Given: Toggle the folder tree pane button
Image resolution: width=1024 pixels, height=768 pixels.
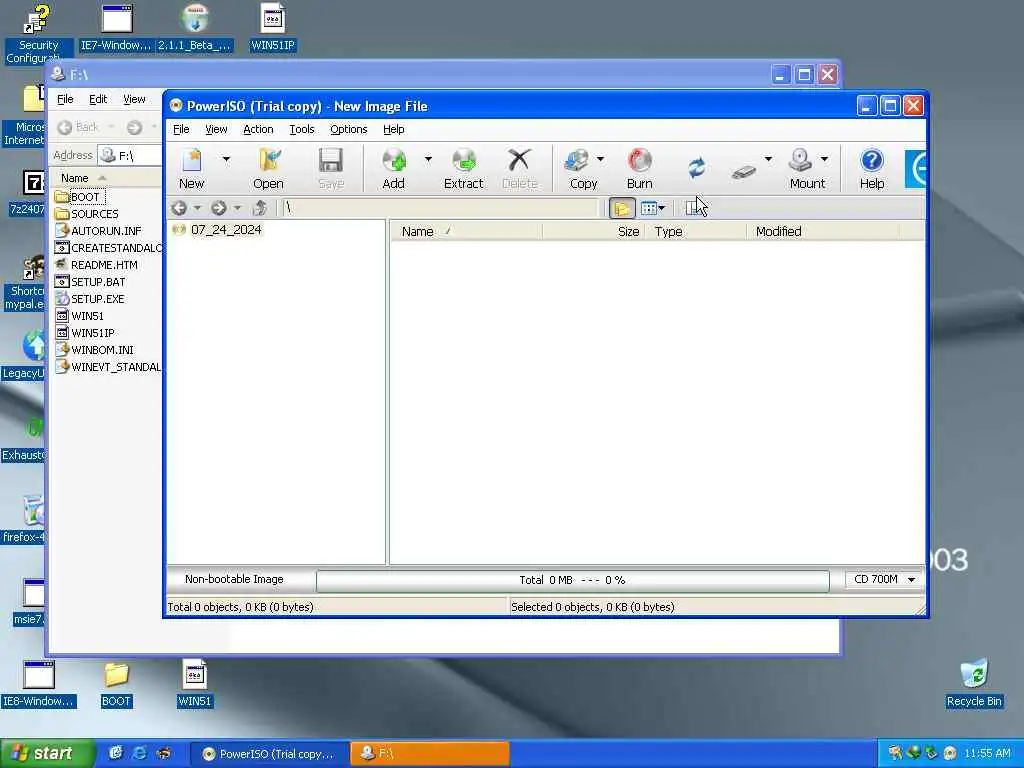Looking at the screenshot, I should coord(622,208).
